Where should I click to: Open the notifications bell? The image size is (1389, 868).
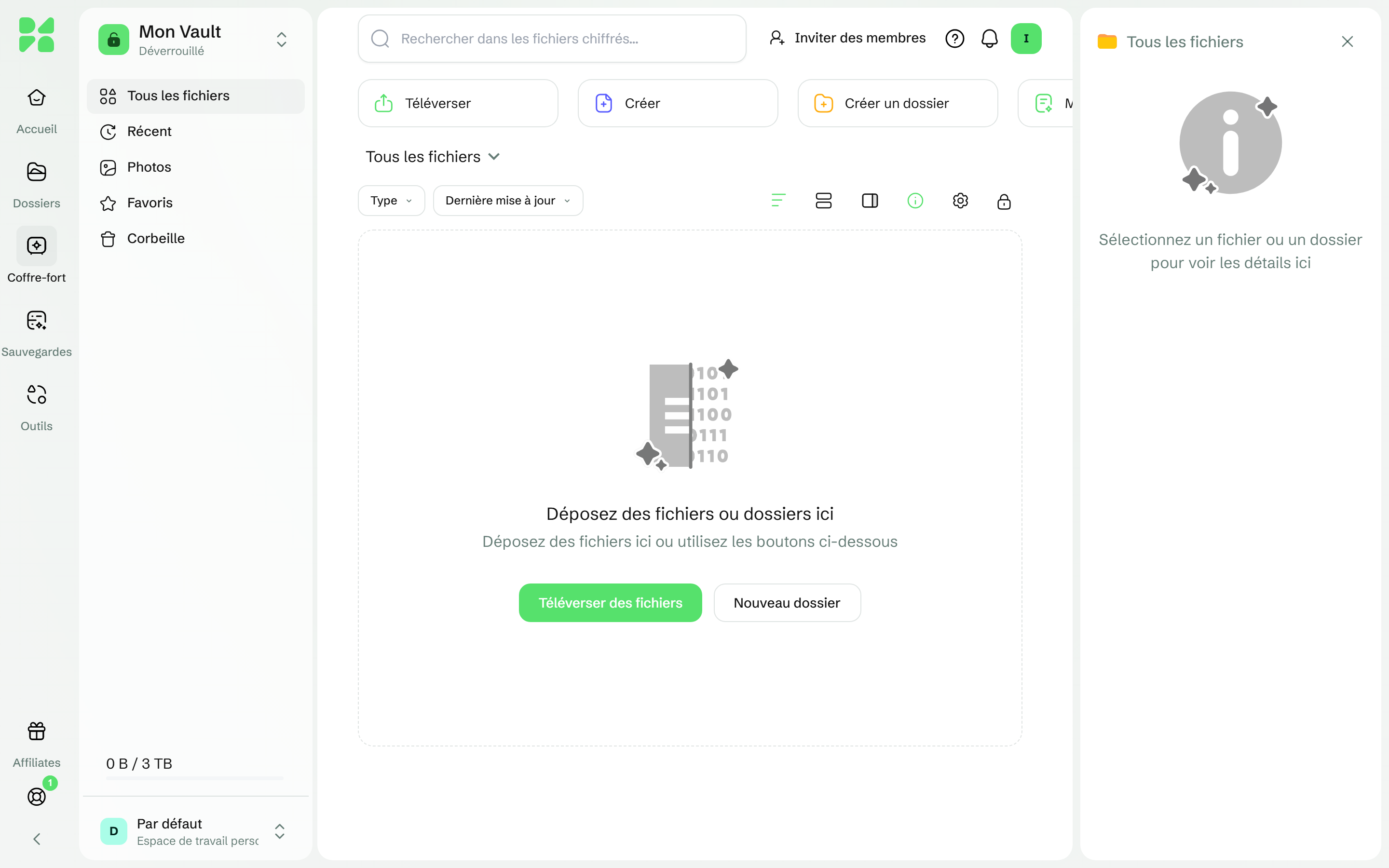990,39
